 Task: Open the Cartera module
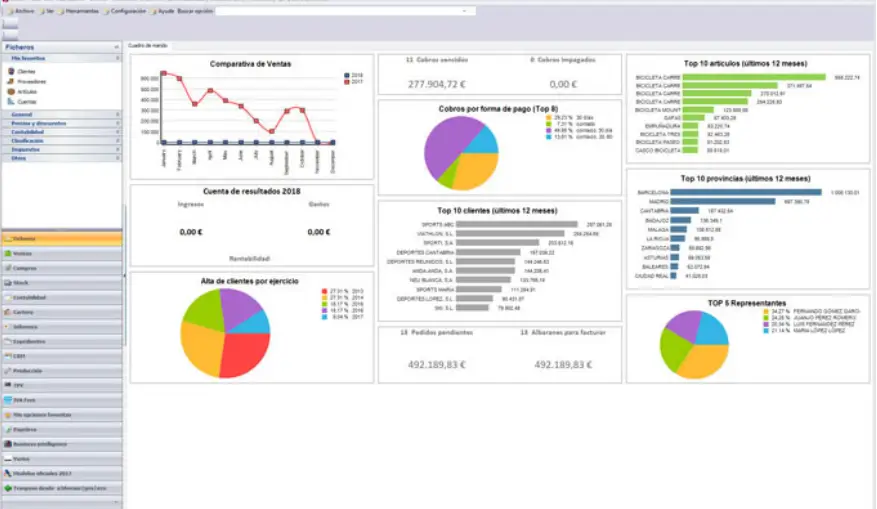(23, 312)
